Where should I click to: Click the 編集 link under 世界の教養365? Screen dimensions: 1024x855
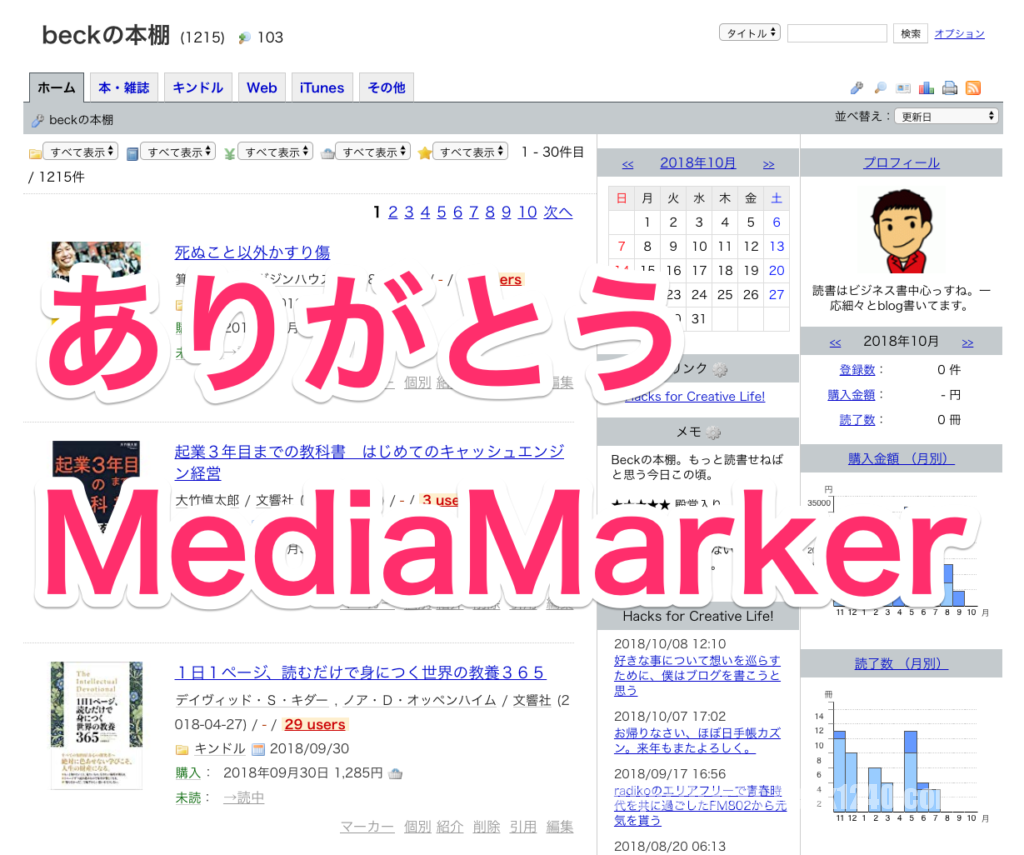560,827
